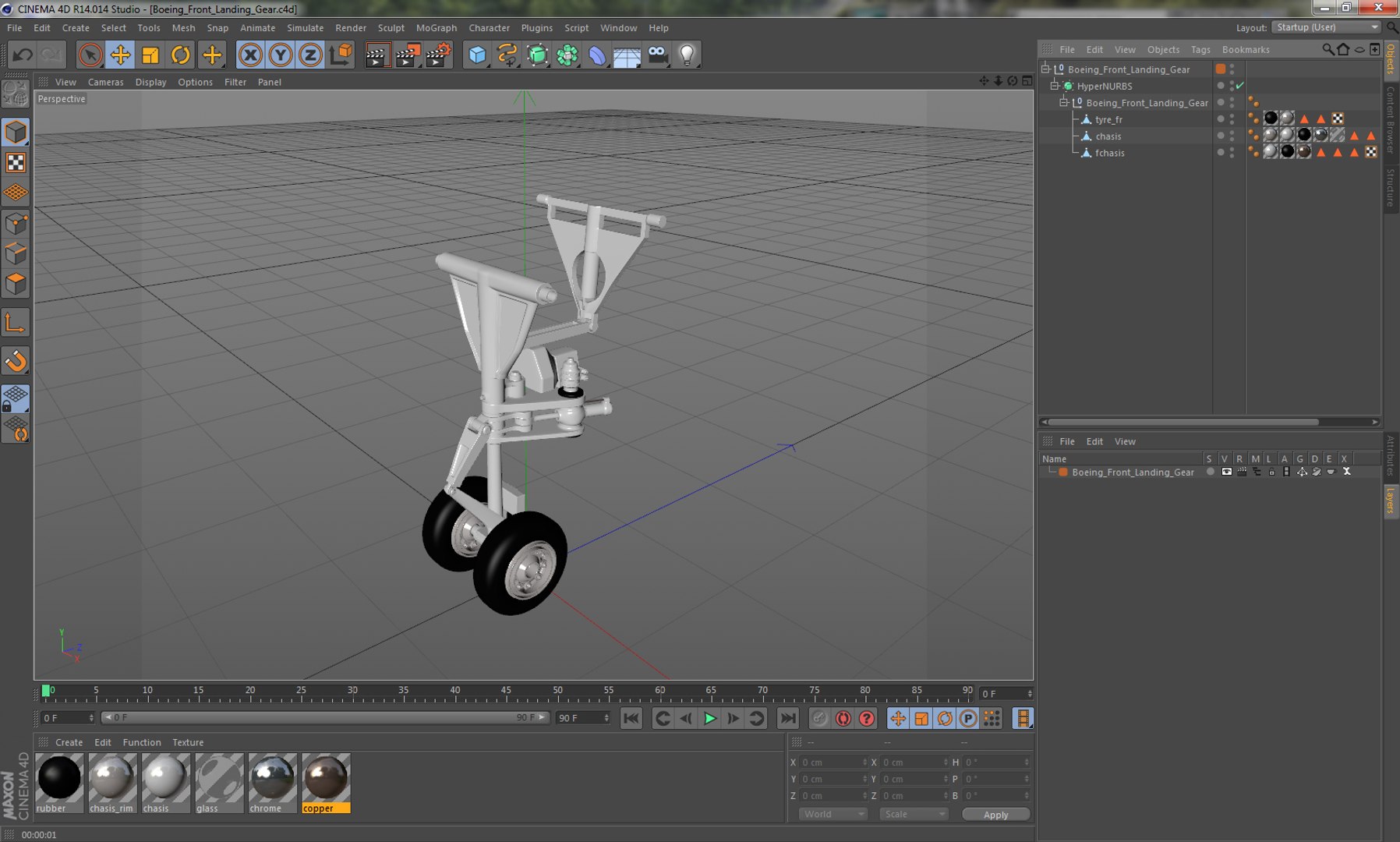This screenshot has height=842, width=1400.
Task: Toggle layer visibility for Boeing_Front_Landing_Gear layer
Action: [1226, 472]
